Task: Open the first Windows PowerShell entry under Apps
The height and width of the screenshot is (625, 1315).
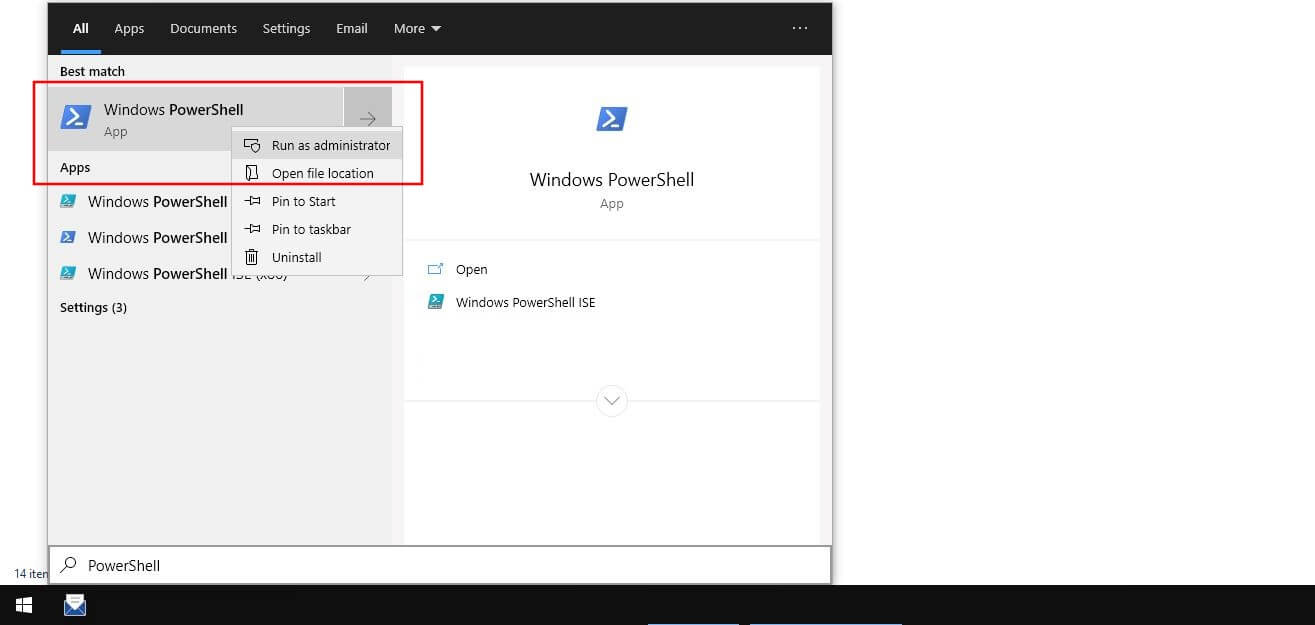Action: tap(140, 201)
